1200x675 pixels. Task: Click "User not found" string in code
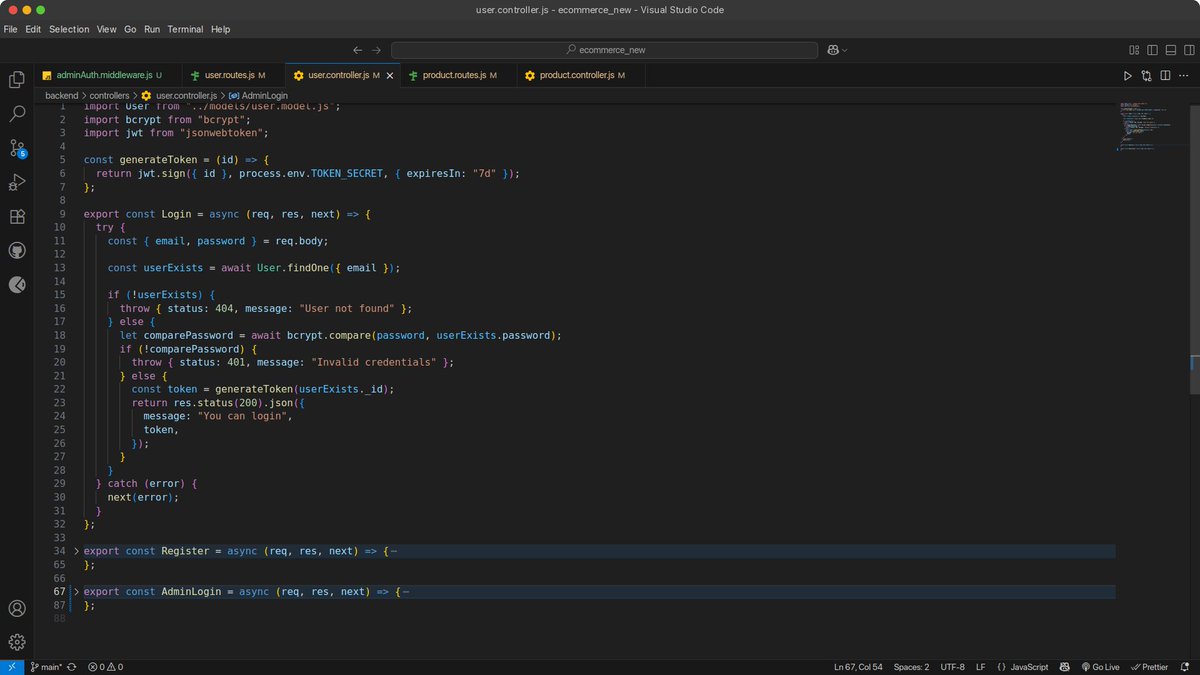(x=347, y=308)
